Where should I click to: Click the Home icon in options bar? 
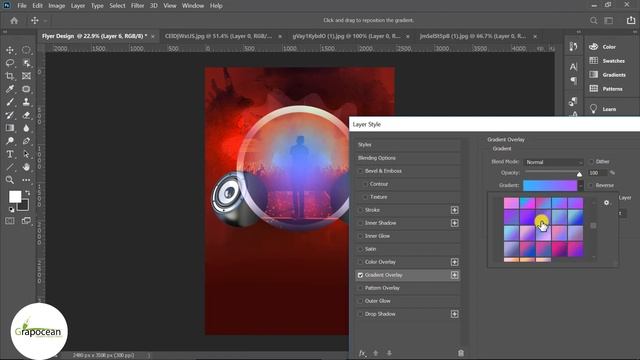coord(14,20)
